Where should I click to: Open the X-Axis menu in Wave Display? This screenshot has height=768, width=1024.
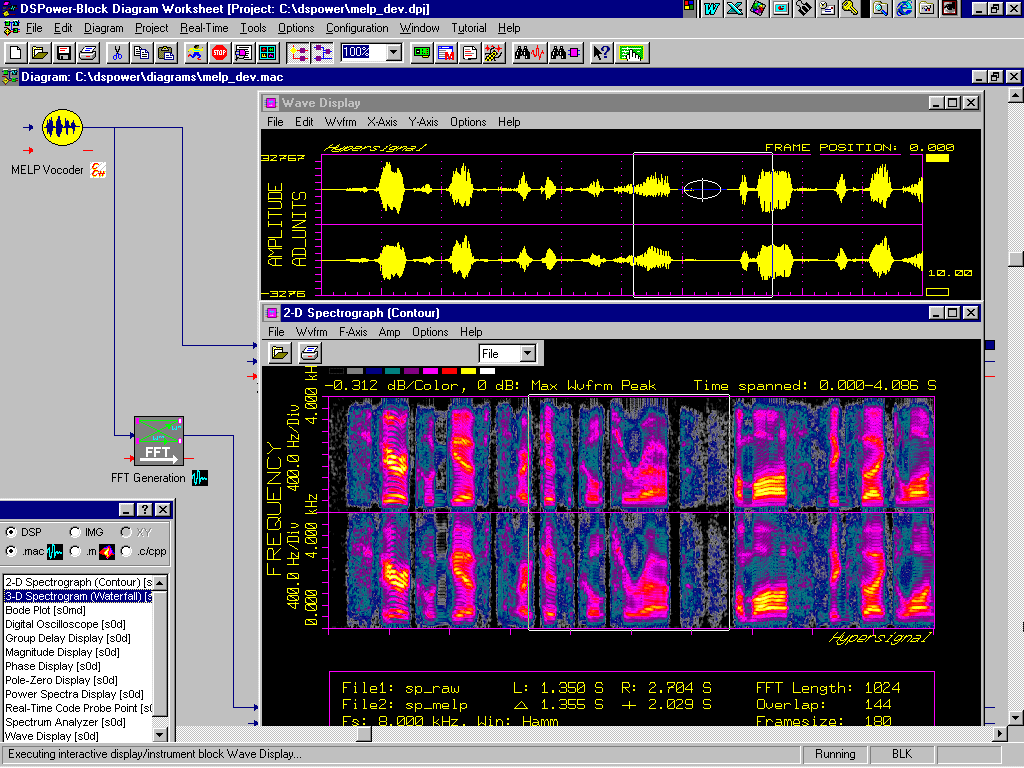(382, 122)
